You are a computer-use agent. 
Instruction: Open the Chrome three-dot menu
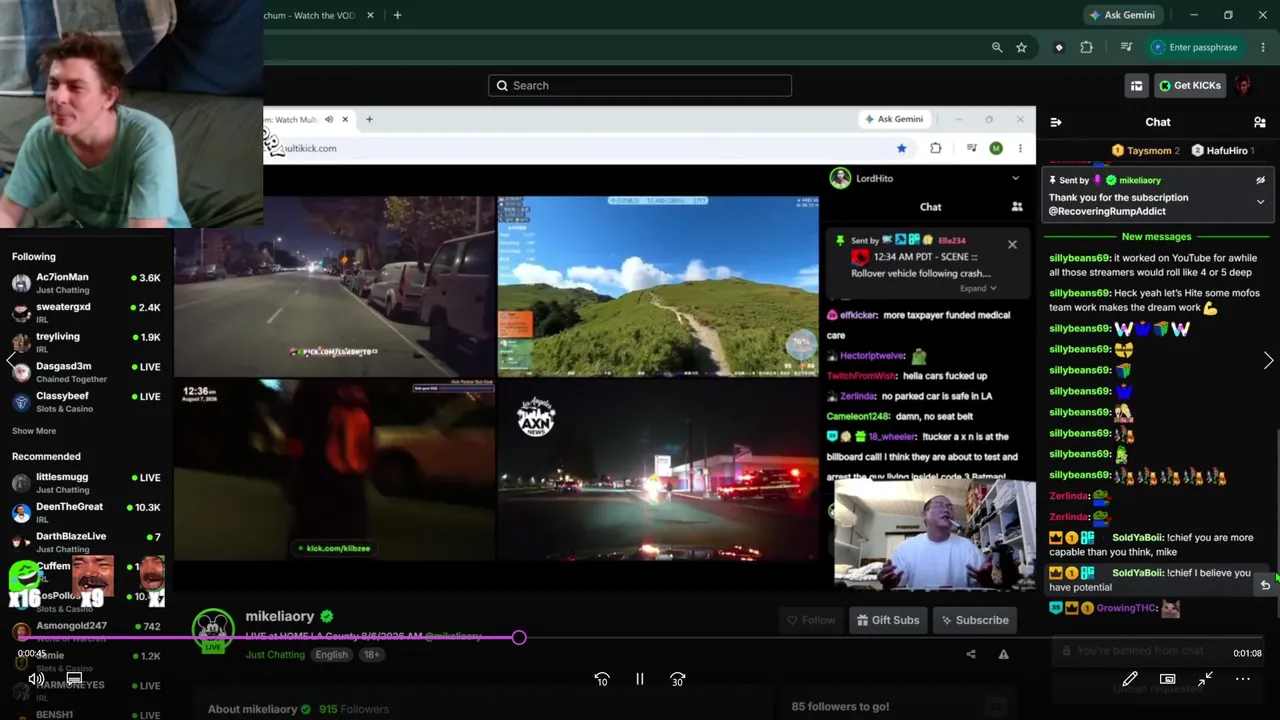click(1261, 47)
